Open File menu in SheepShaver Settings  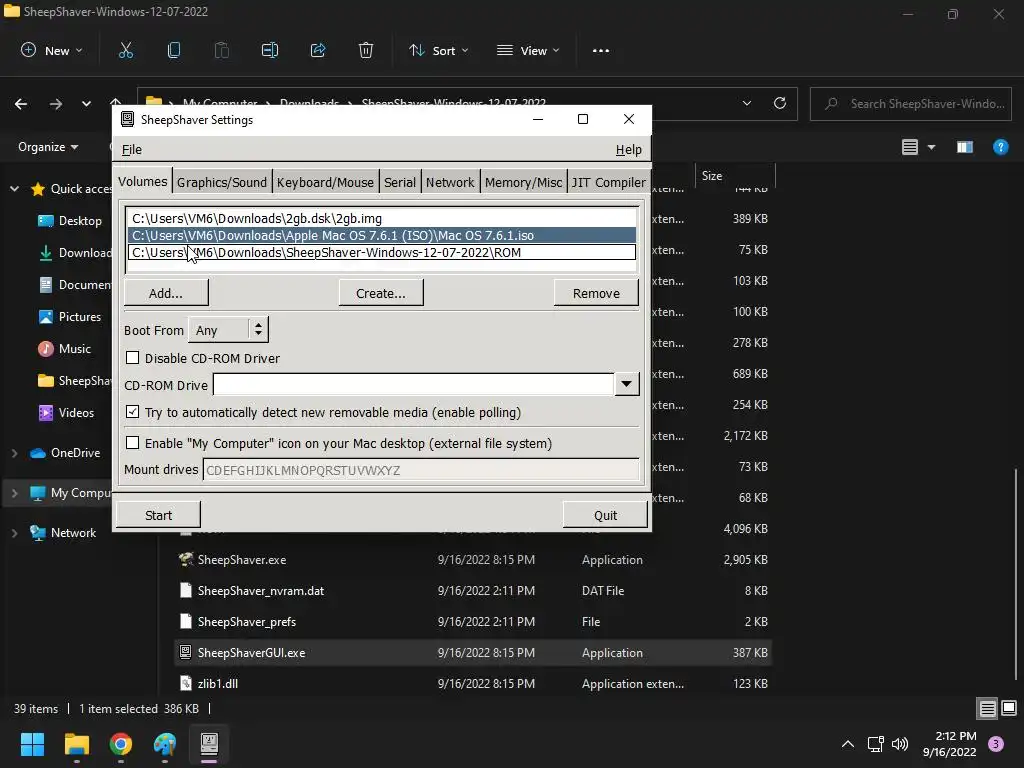[x=132, y=150]
